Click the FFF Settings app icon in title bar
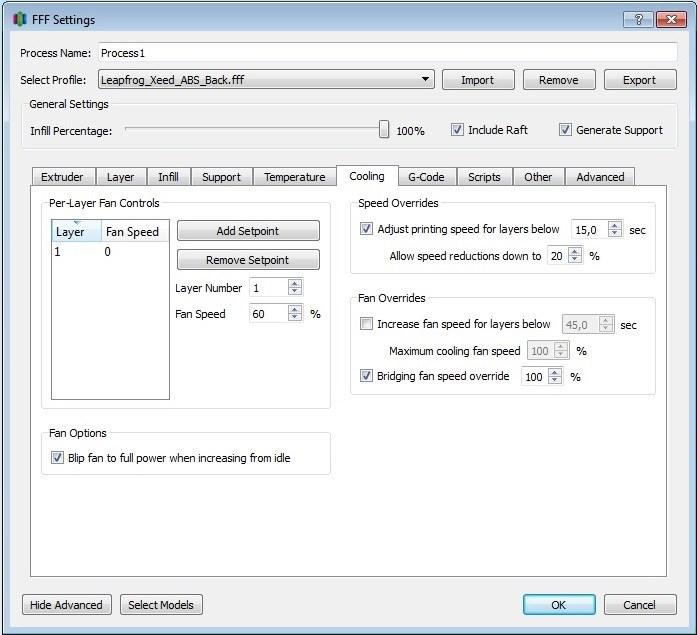The image size is (697, 635). click(20, 20)
